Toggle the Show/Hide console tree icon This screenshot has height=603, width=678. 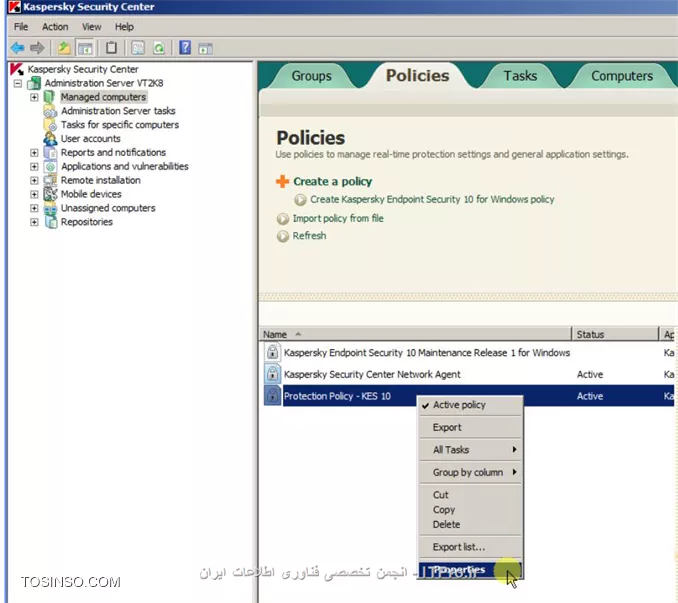tap(85, 48)
